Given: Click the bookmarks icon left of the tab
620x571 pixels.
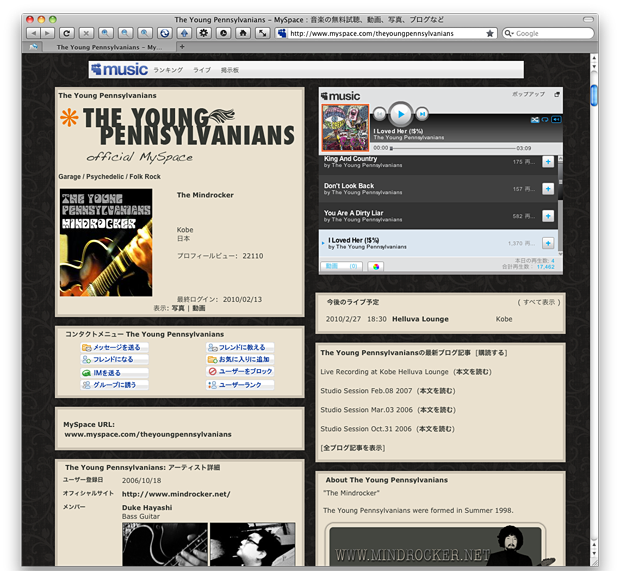Looking at the screenshot, I should pos(34,47).
